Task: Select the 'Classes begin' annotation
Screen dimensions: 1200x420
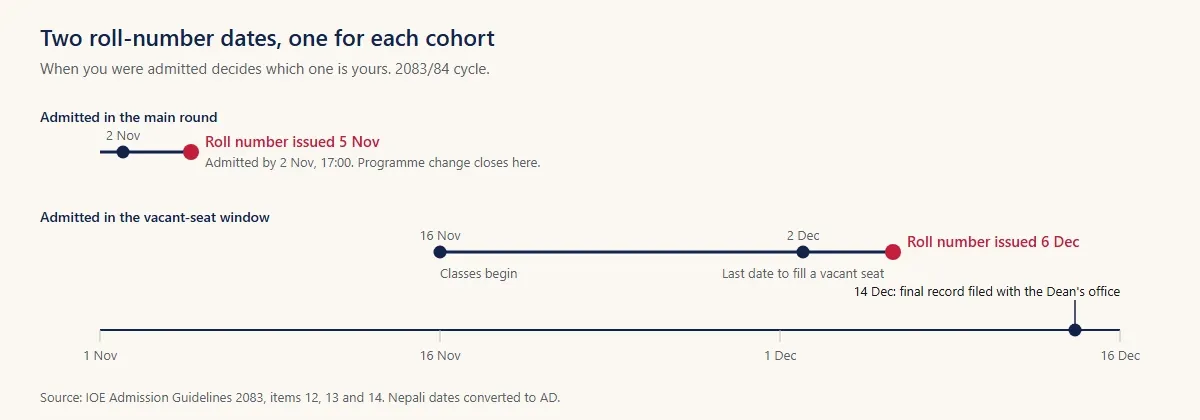Action: 479,273
